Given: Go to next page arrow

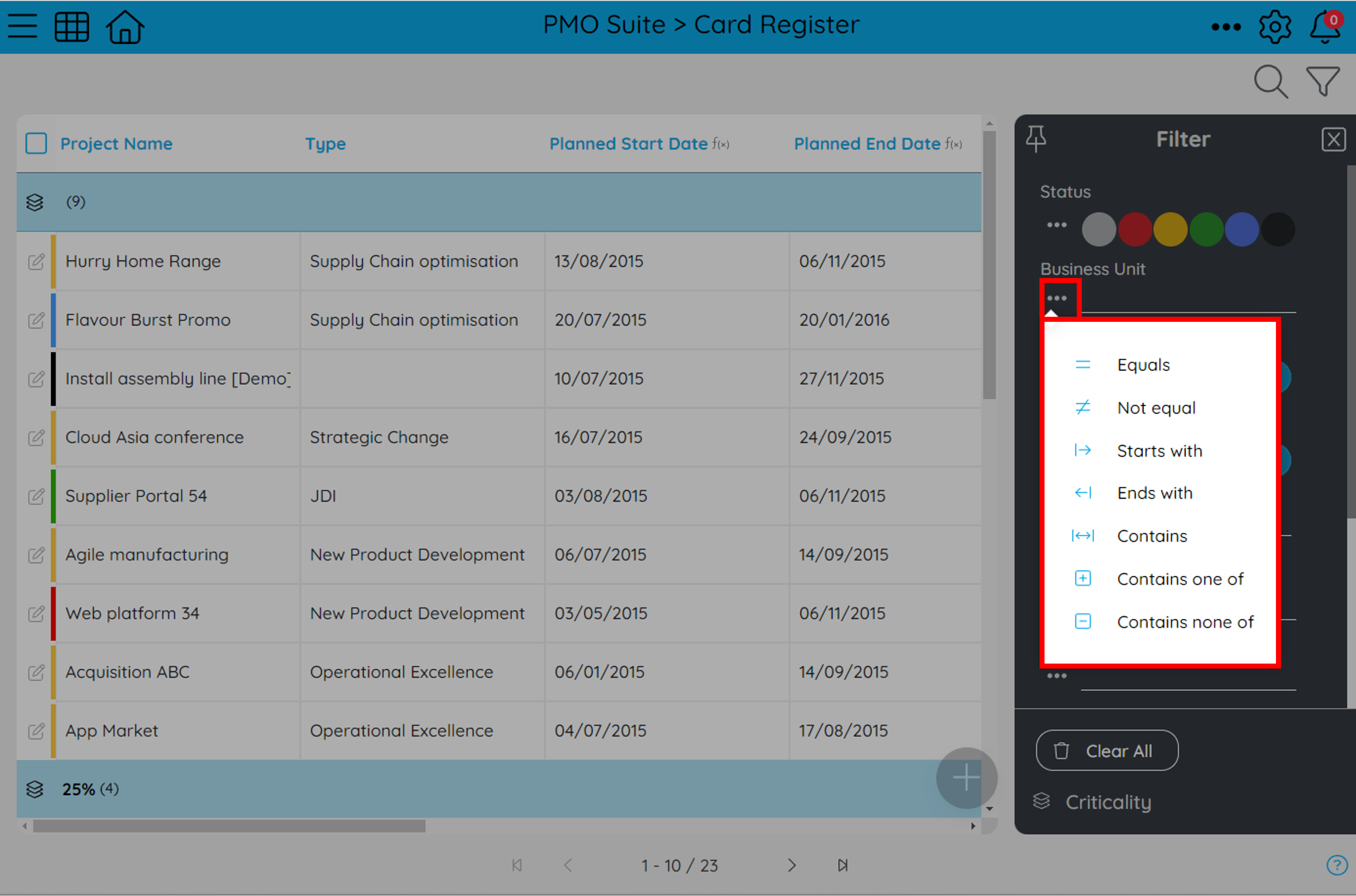Looking at the screenshot, I should coord(791,865).
